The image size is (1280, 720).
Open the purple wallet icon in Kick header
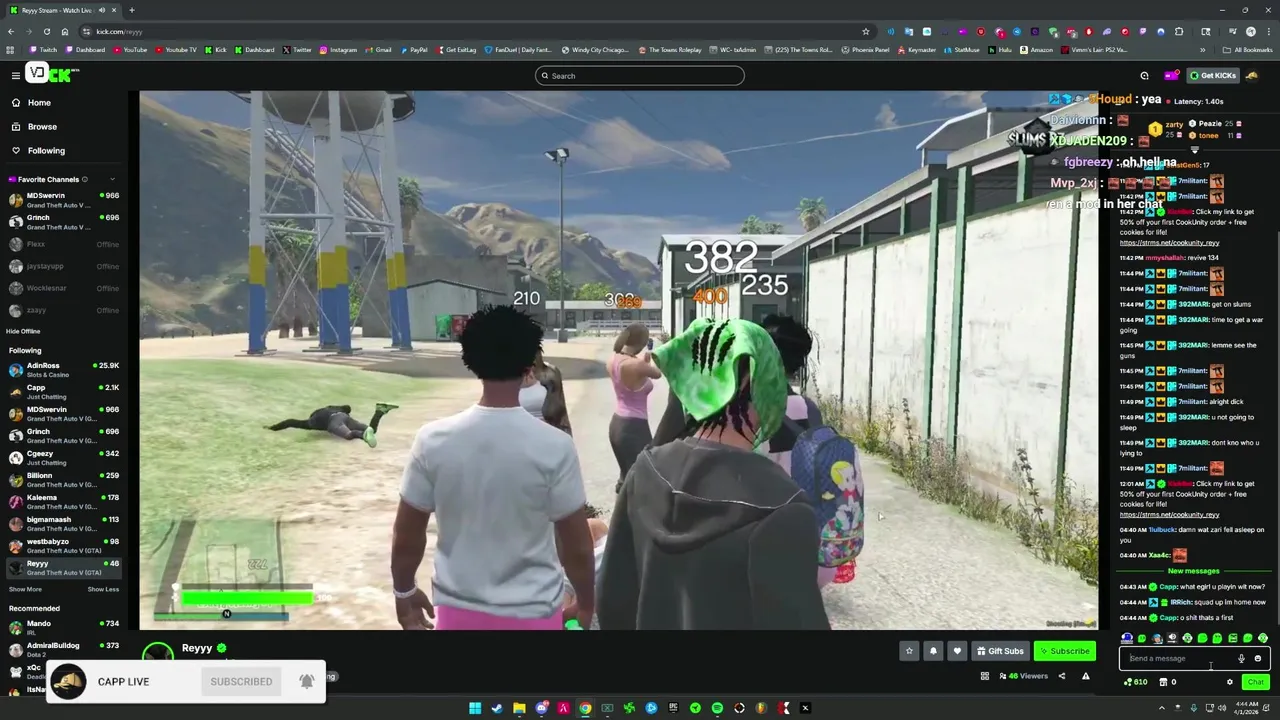(1171, 75)
